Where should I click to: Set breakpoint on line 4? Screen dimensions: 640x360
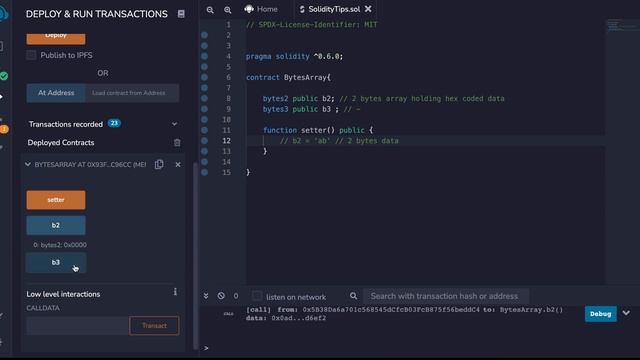(x=204, y=56)
